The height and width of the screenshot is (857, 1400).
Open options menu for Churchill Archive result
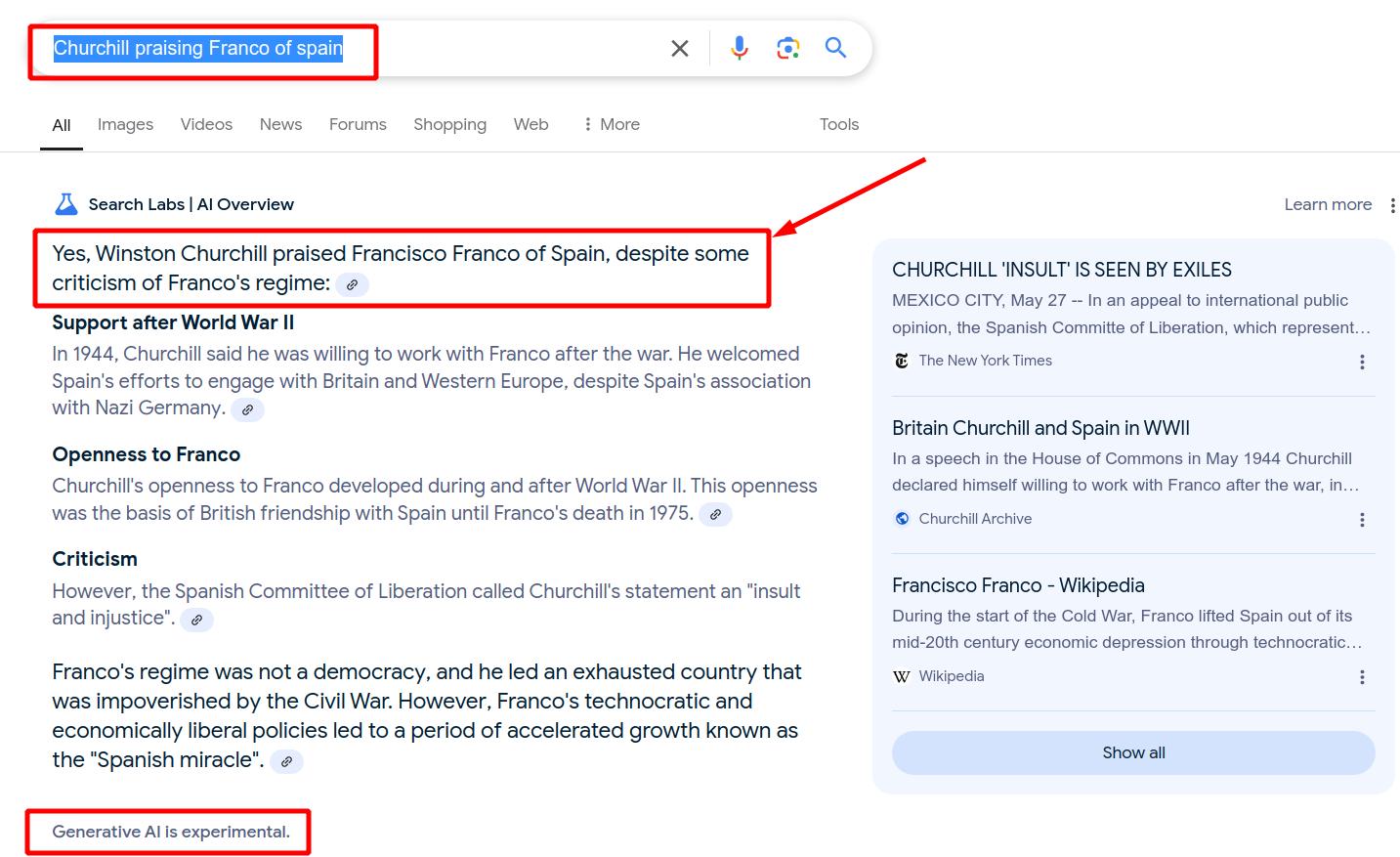(1362, 520)
